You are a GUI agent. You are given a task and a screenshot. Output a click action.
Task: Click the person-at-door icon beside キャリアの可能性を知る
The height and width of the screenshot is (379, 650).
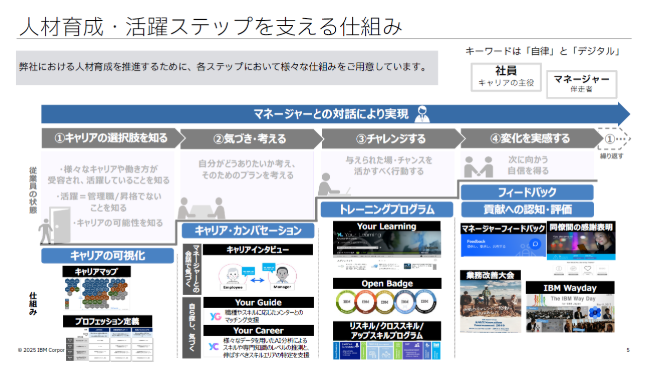pos(54,225)
